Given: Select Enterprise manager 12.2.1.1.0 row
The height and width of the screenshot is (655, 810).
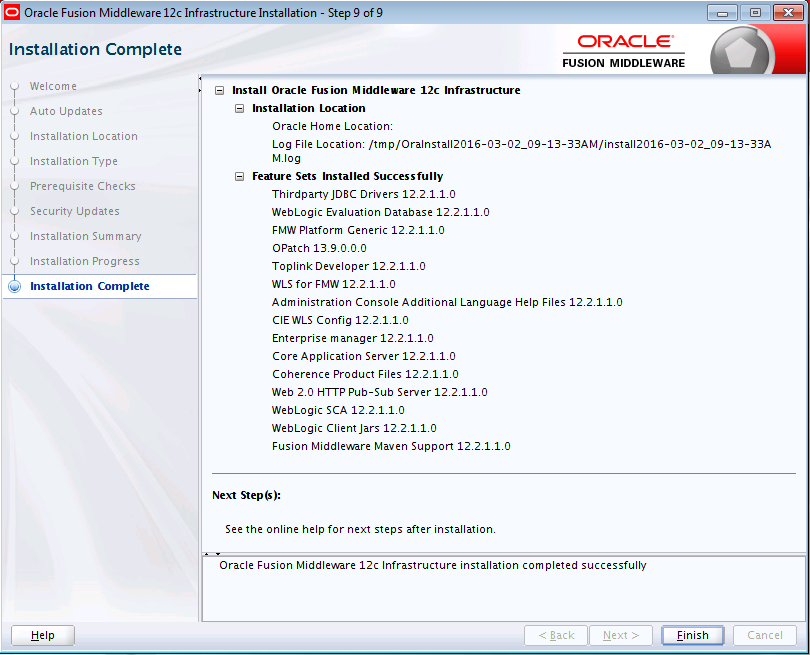Looking at the screenshot, I should (x=353, y=338).
